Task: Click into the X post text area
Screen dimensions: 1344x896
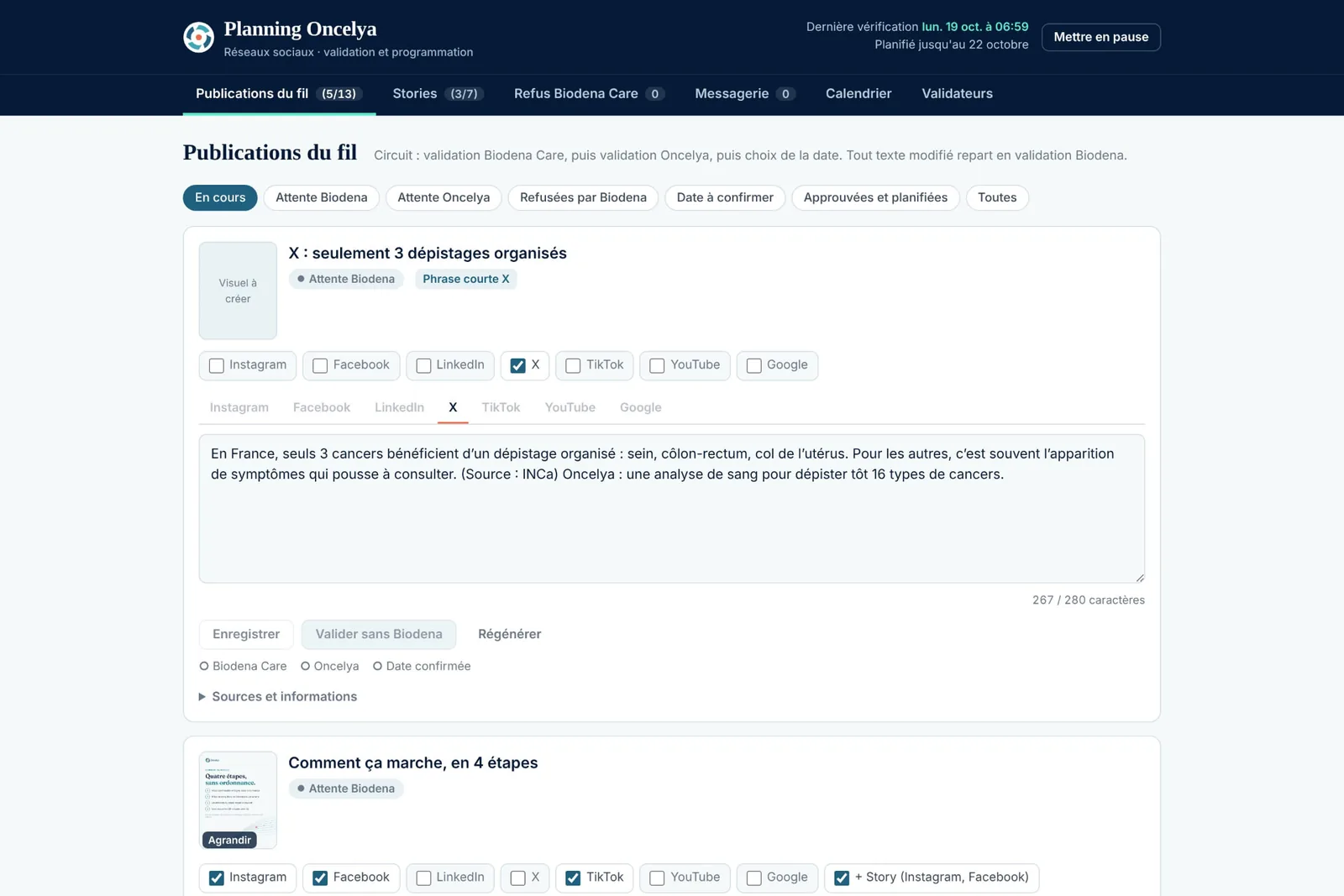Action: [672, 509]
